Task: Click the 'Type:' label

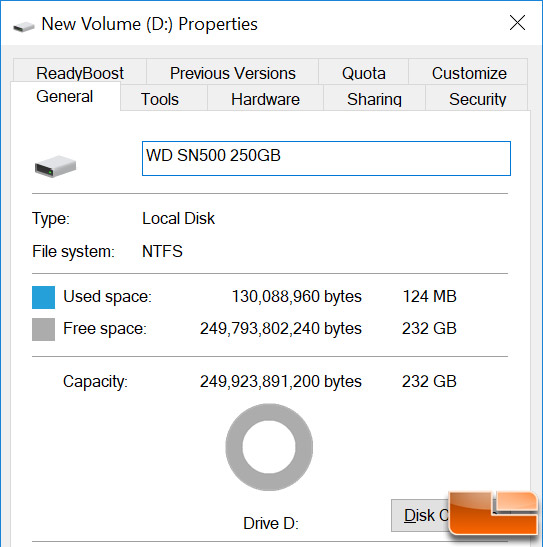Action: 51,219
